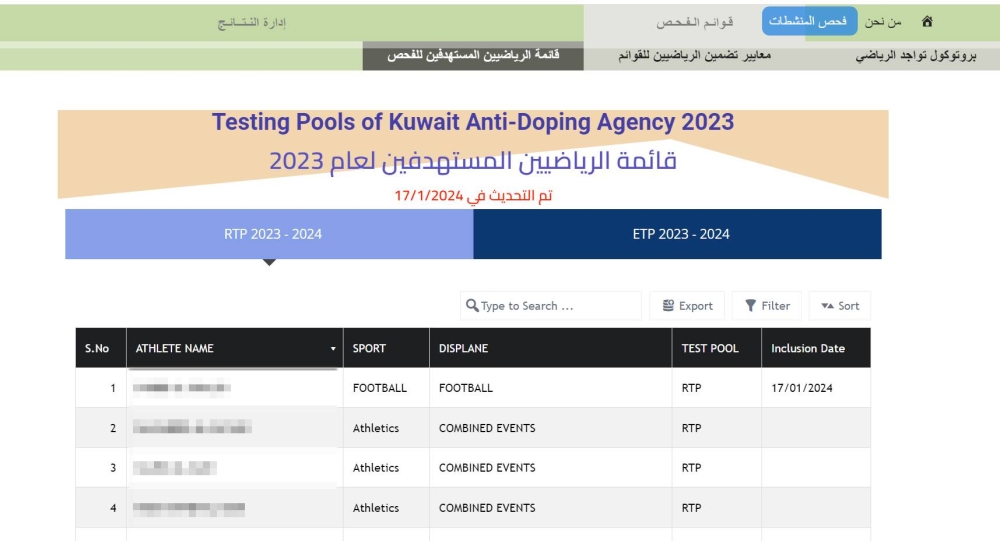Open the ATHLETE NAME column dropdown arrow

(x=333, y=349)
